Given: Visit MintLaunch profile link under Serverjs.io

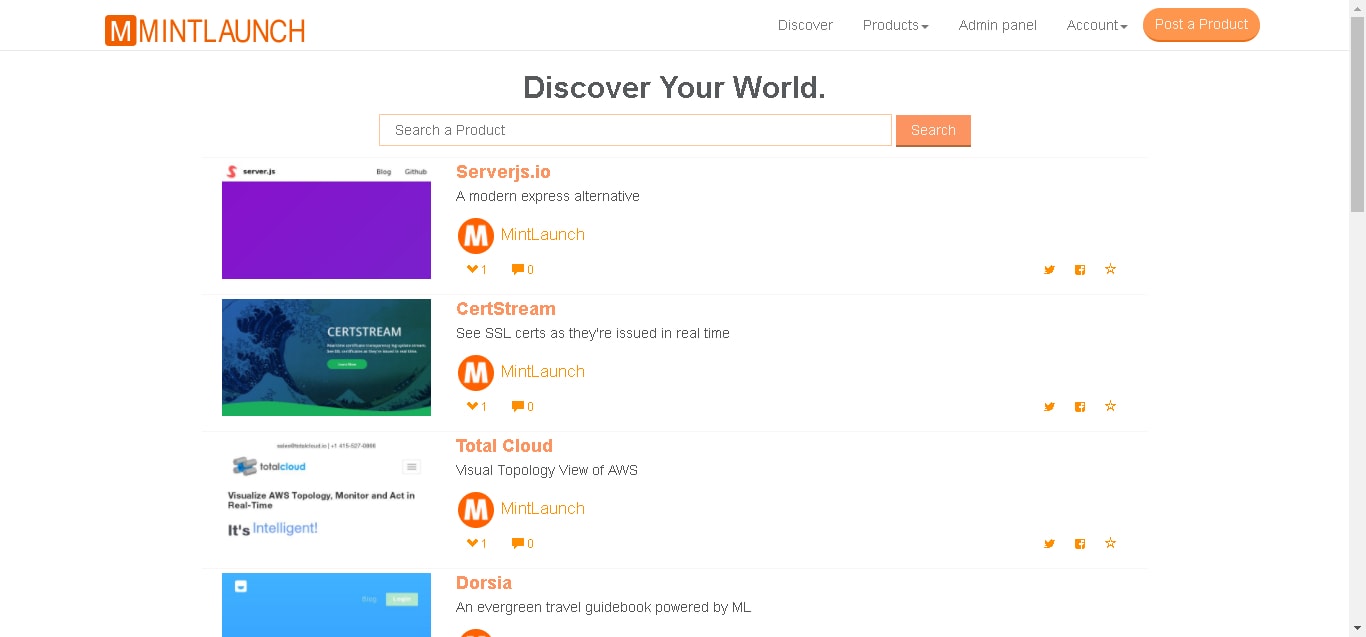Looking at the screenshot, I should 543,234.
